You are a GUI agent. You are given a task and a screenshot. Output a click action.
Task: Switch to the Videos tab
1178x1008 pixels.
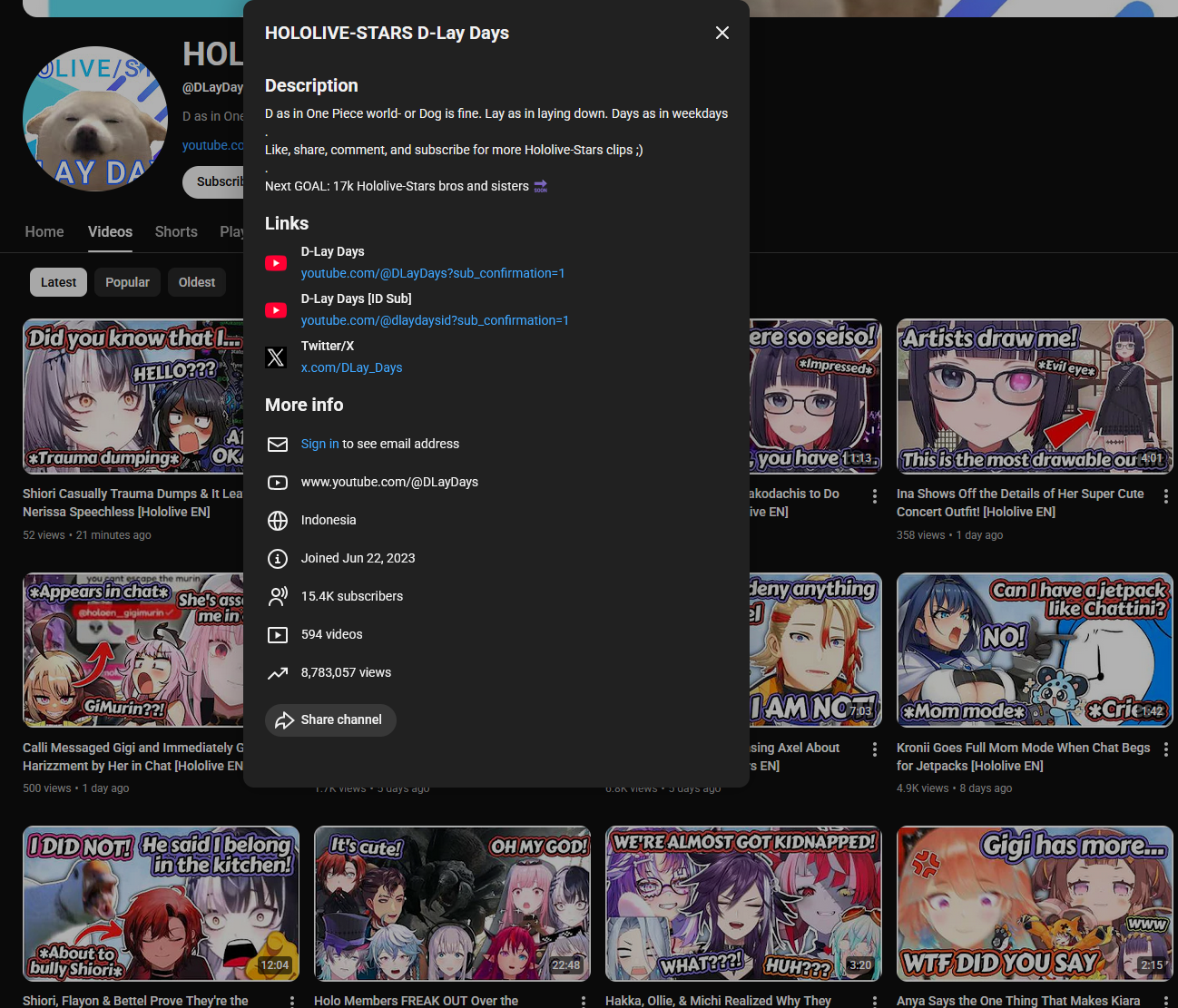(110, 232)
